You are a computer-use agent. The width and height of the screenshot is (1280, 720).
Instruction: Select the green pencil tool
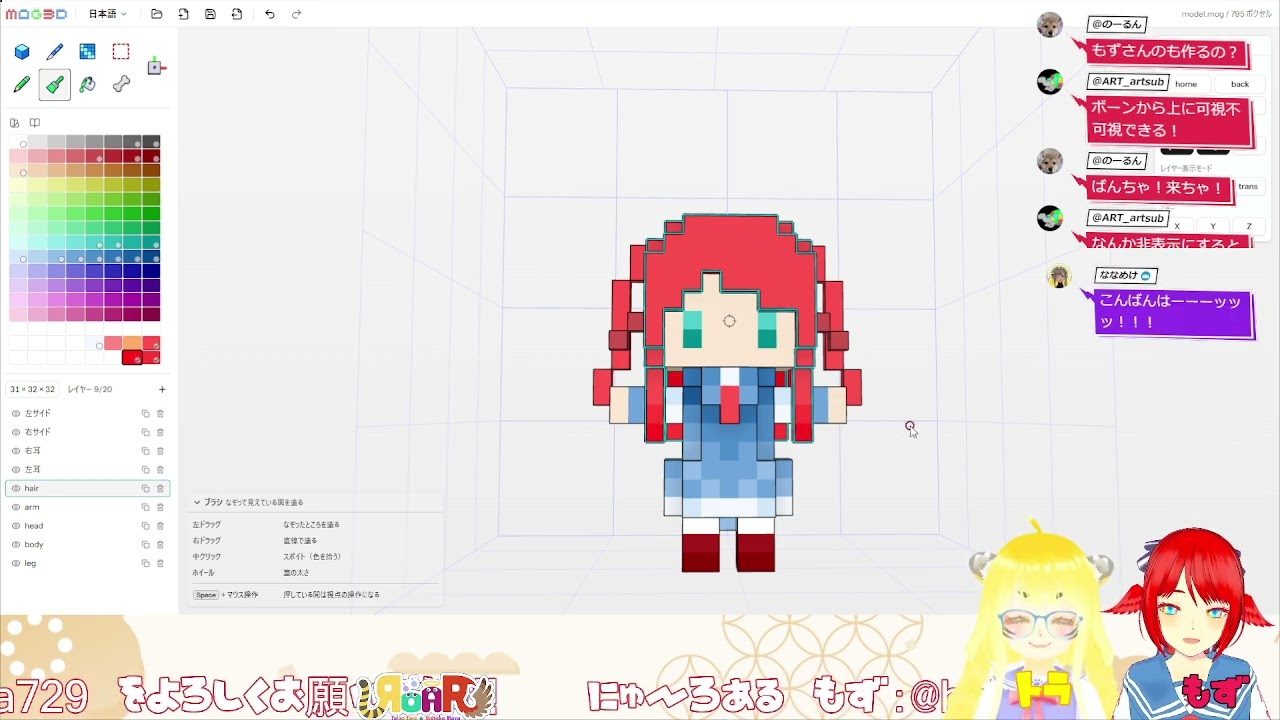pyautogui.click(x=22, y=85)
